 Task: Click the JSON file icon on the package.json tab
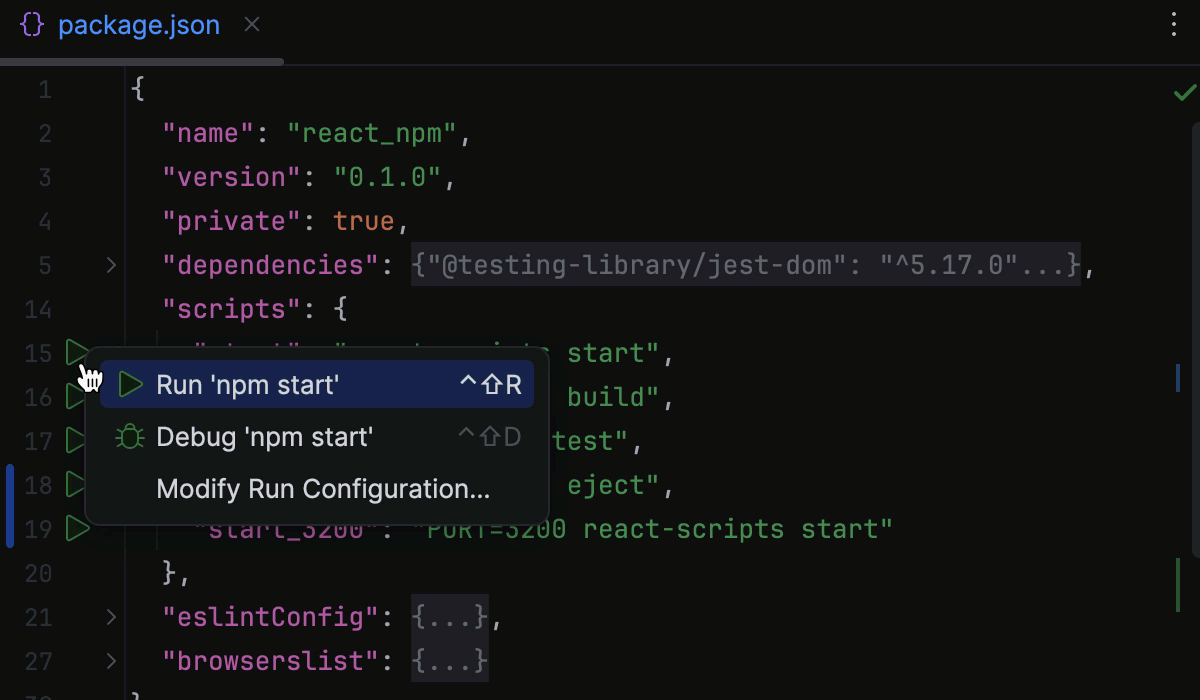pyautogui.click(x=32, y=24)
